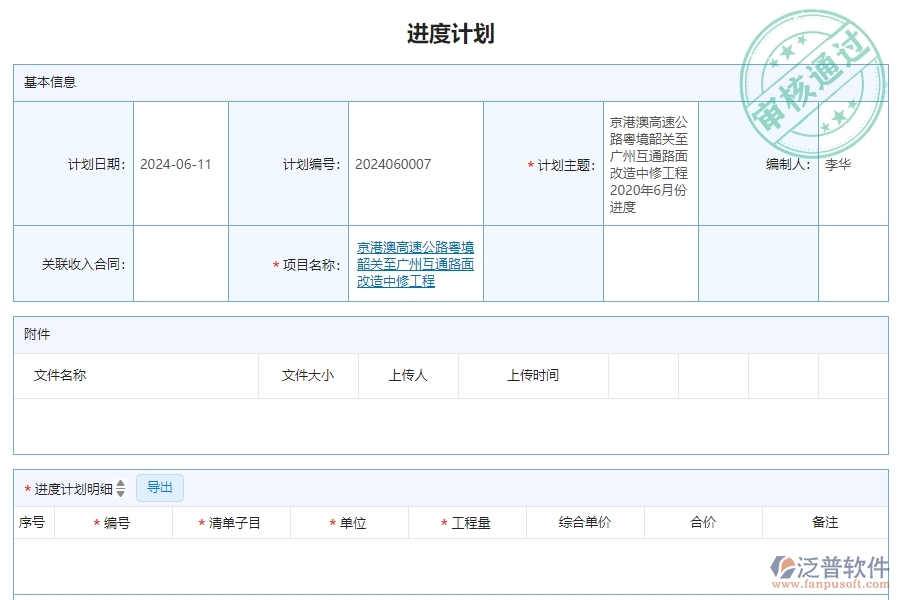Click the 计划编号 field showing 2024060007
900x600 pixels.
pyautogui.click(x=414, y=163)
